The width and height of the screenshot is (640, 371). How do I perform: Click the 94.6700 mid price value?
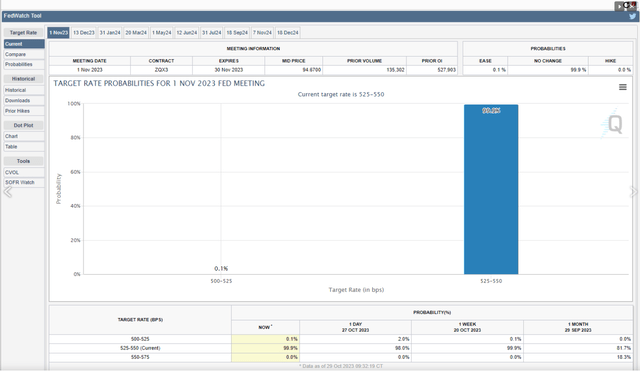(x=311, y=70)
